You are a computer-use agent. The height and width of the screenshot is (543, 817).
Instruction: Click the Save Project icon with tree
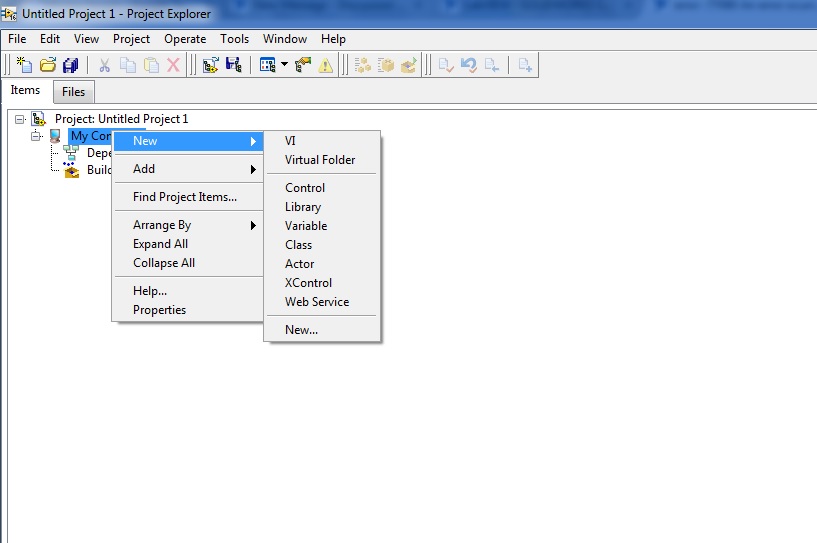(233, 65)
